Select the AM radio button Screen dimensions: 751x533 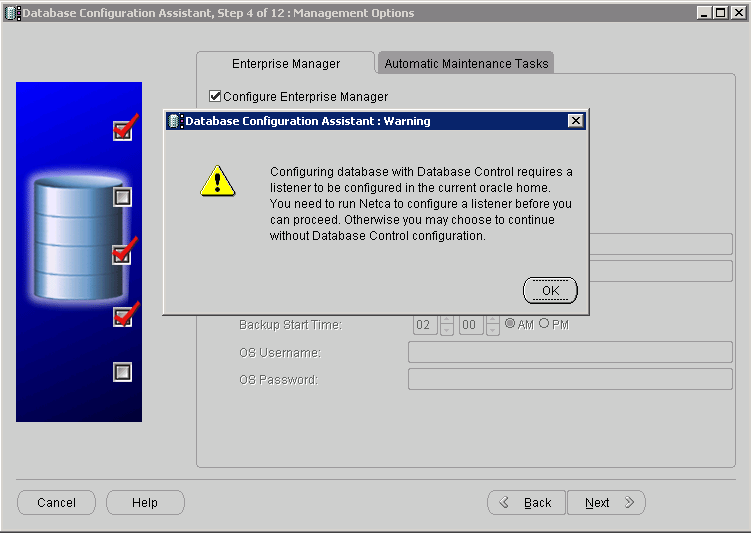[510, 324]
